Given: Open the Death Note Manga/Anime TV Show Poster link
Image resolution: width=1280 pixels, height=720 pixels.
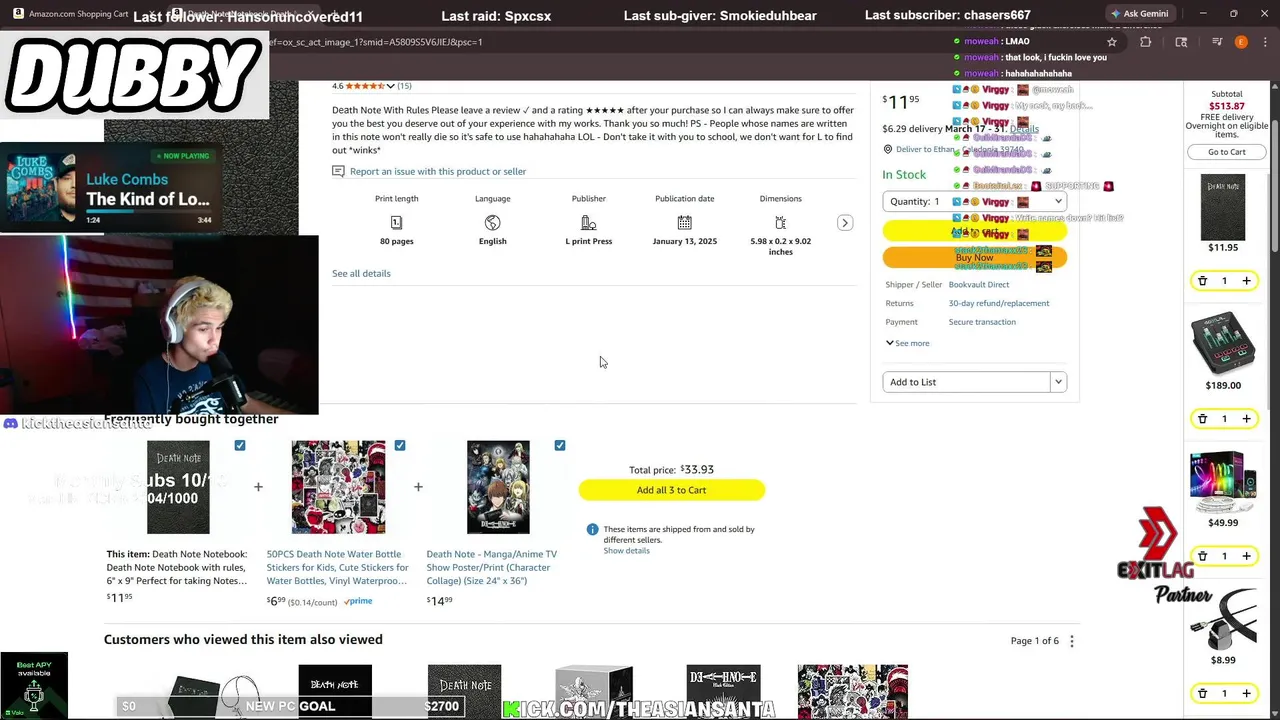Looking at the screenshot, I should click(x=492, y=567).
